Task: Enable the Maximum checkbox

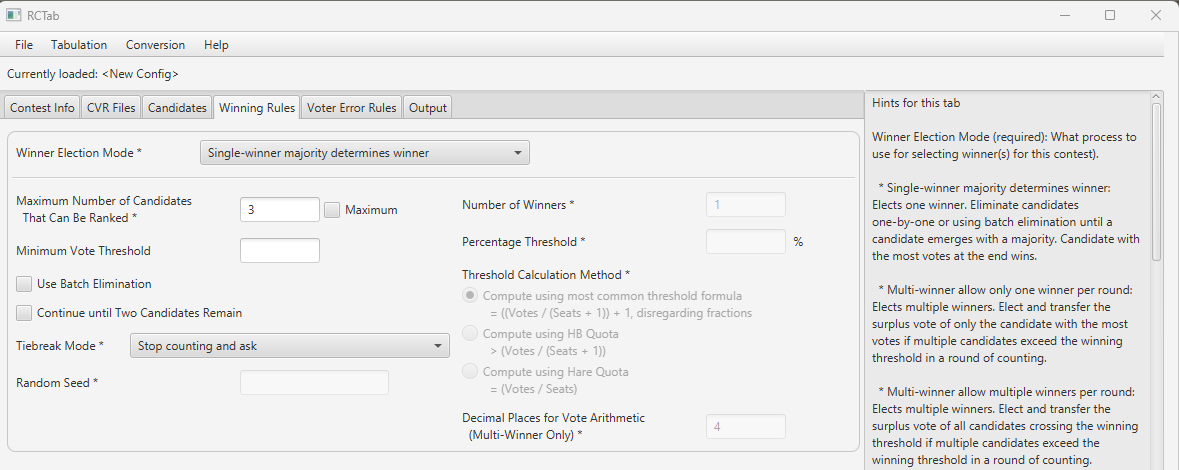Action: [332, 211]
